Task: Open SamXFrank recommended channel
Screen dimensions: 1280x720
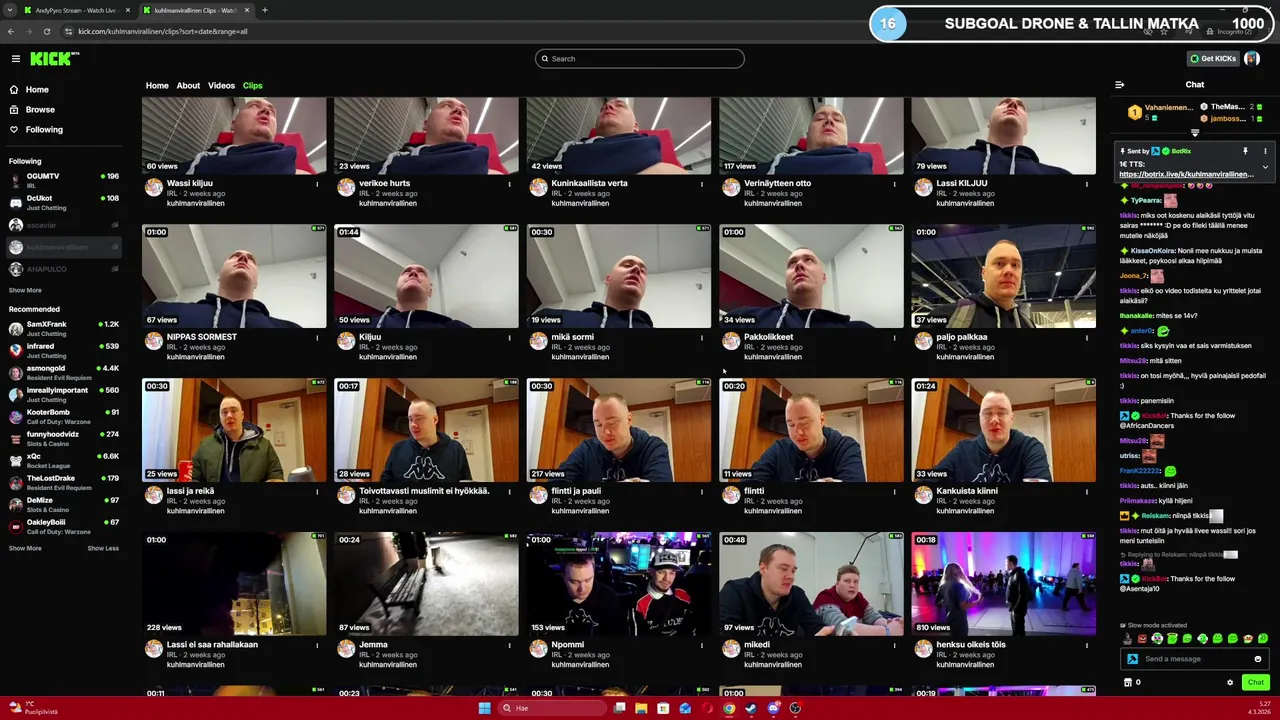Action: click(63, 328)
